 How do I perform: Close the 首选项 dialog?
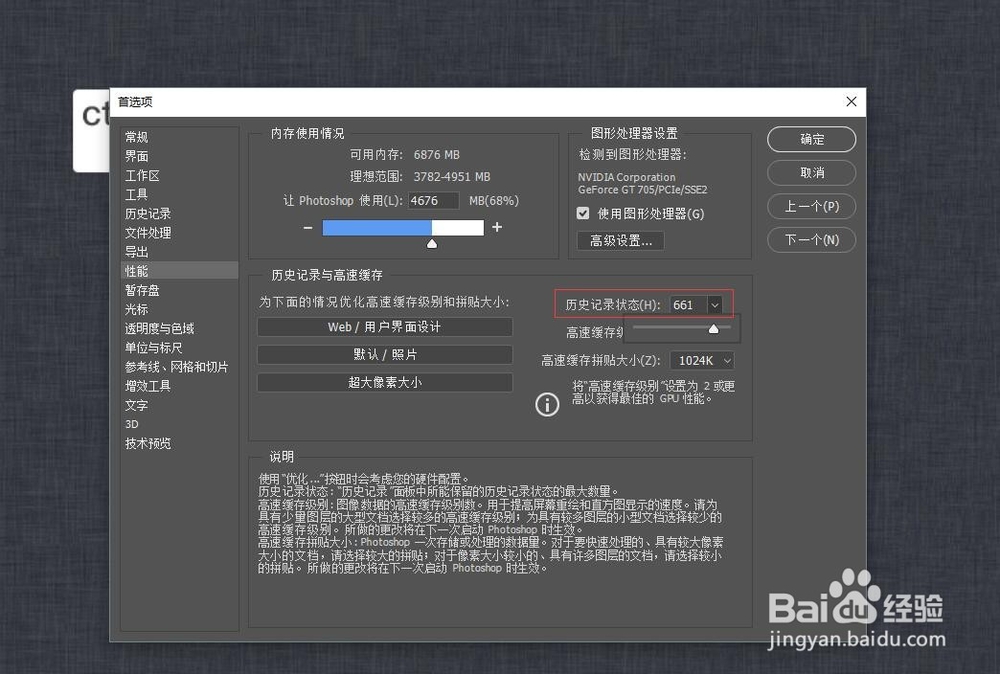851,102
